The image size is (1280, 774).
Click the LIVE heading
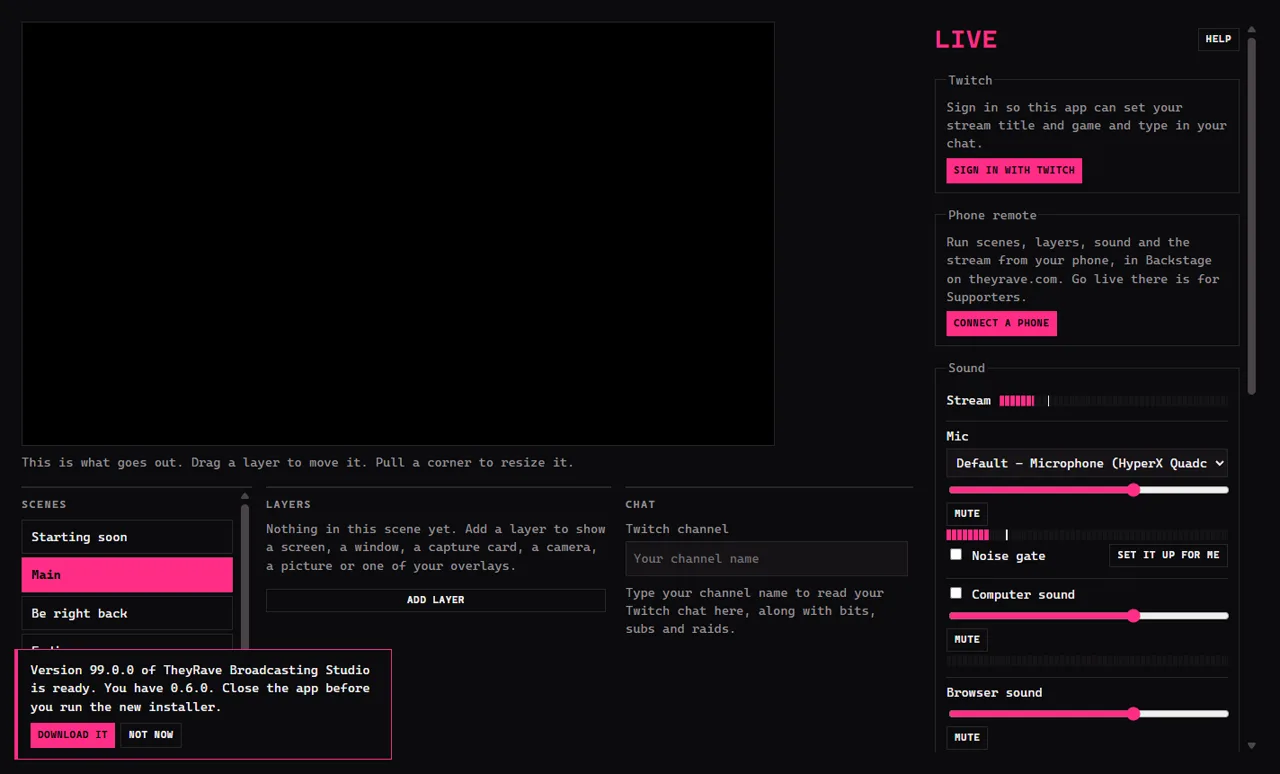tap(966, 40)
